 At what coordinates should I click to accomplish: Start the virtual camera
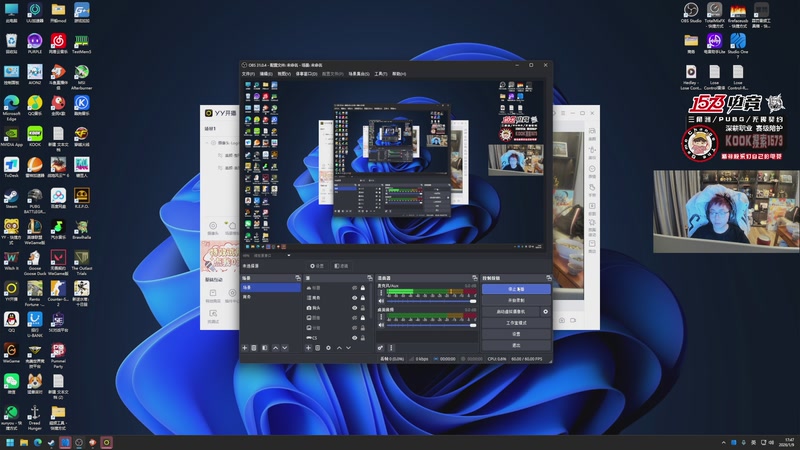[511, 312]
